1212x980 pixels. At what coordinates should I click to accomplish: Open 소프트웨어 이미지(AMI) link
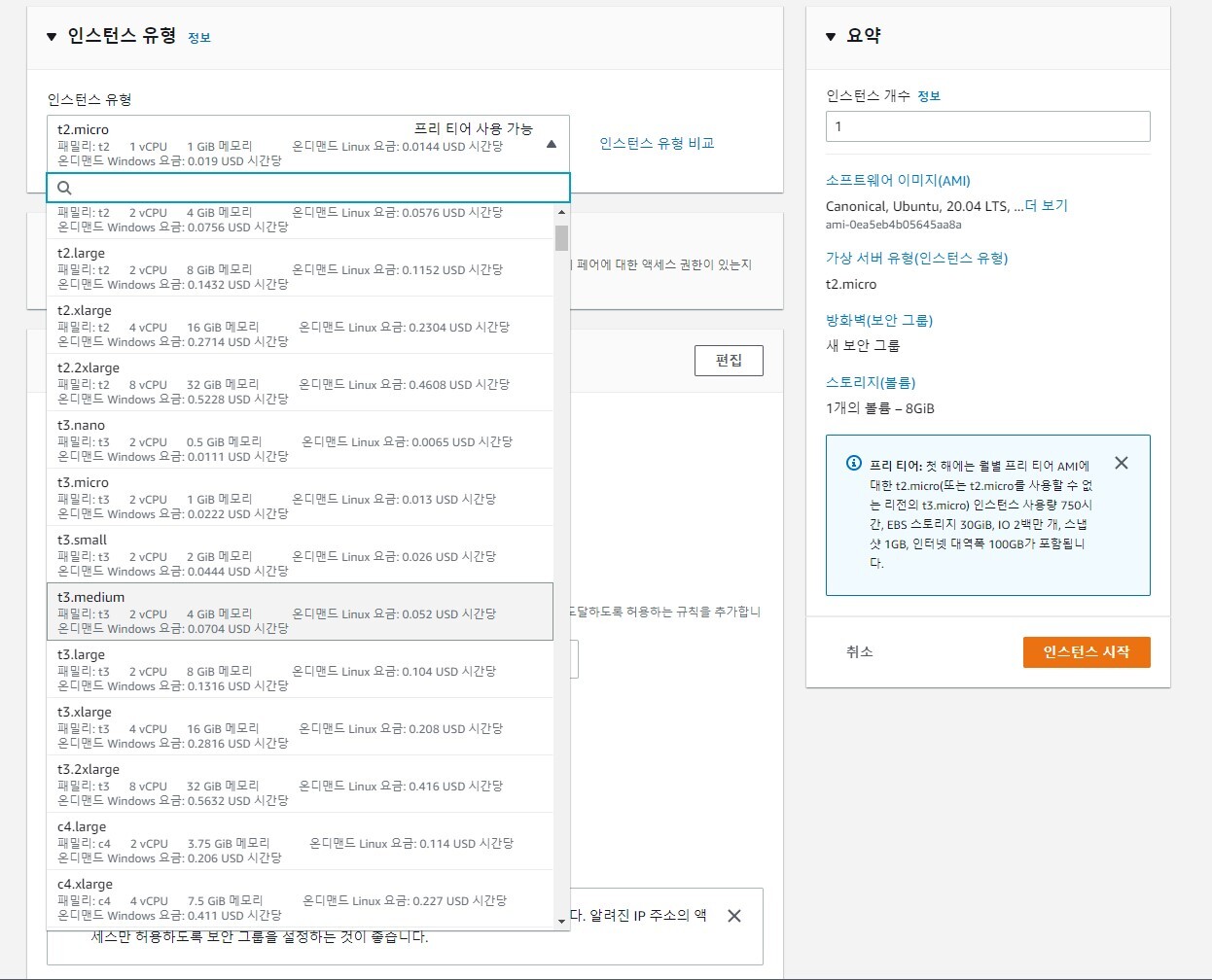pos(898,181)
